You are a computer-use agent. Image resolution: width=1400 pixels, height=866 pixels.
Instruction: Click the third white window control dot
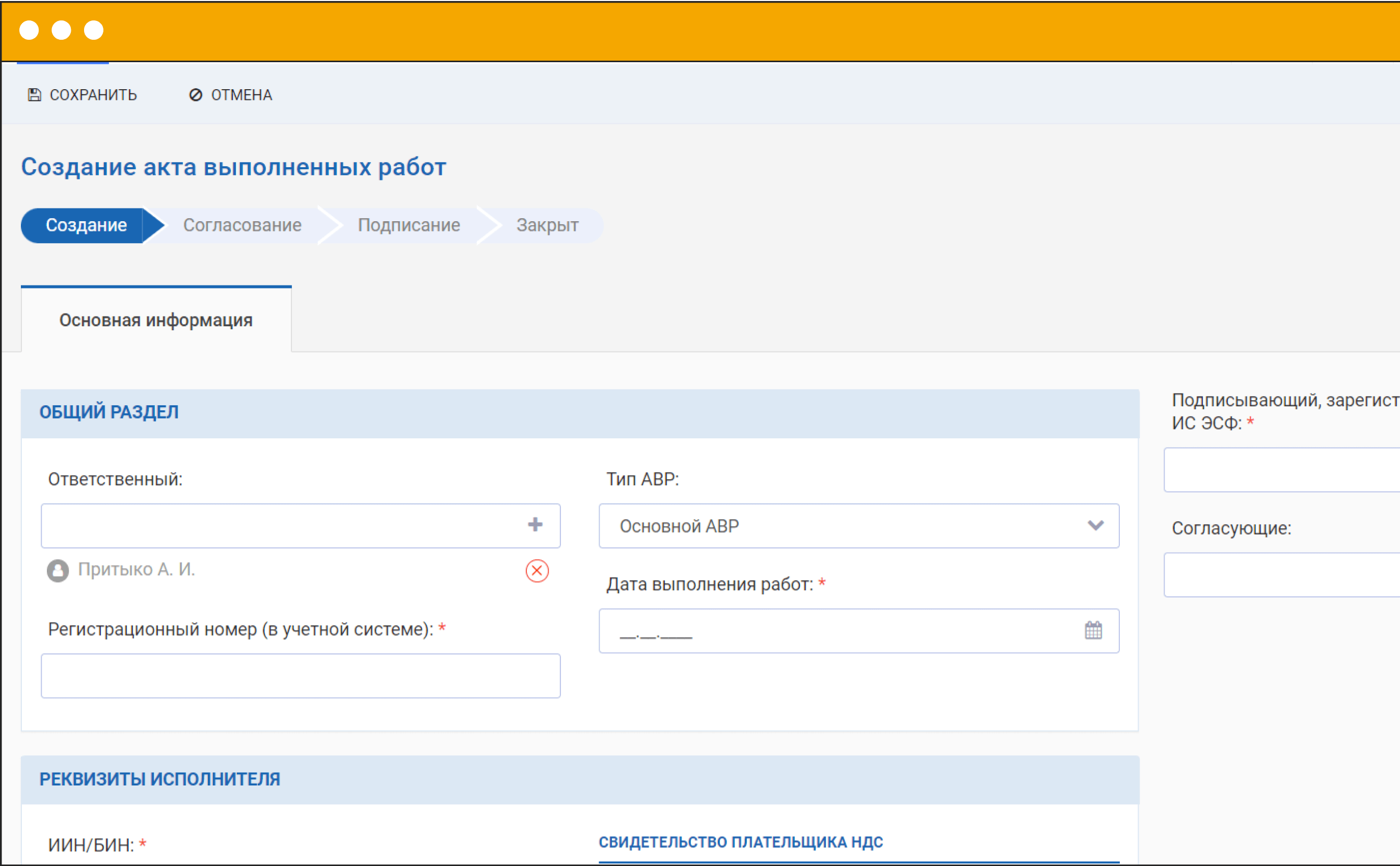94,30
